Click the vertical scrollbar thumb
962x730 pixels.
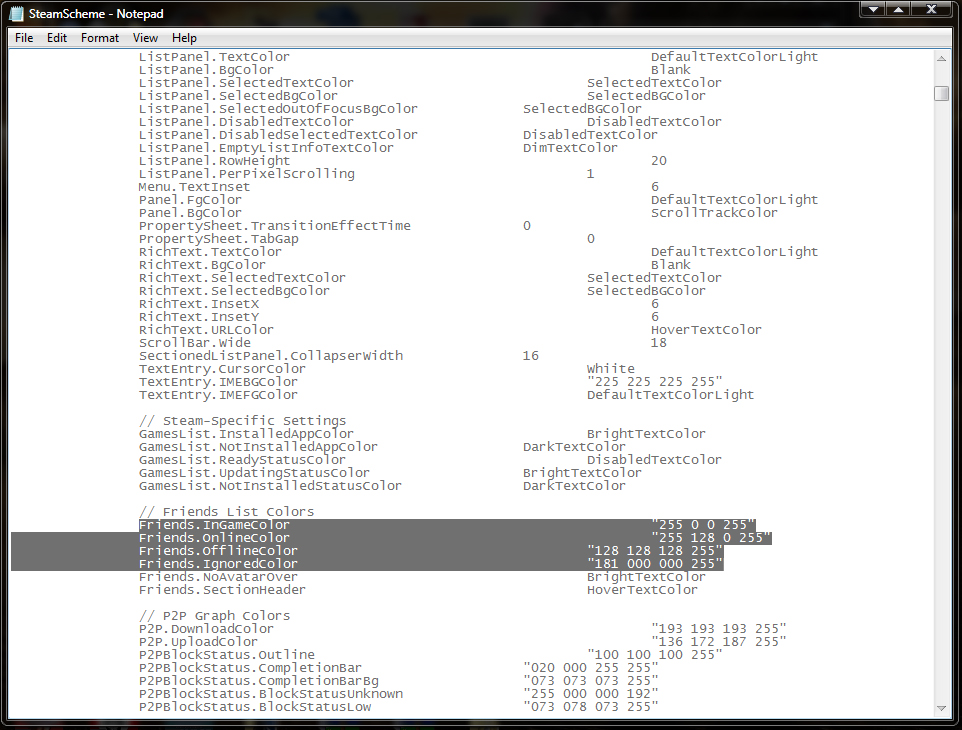point(941,93)
